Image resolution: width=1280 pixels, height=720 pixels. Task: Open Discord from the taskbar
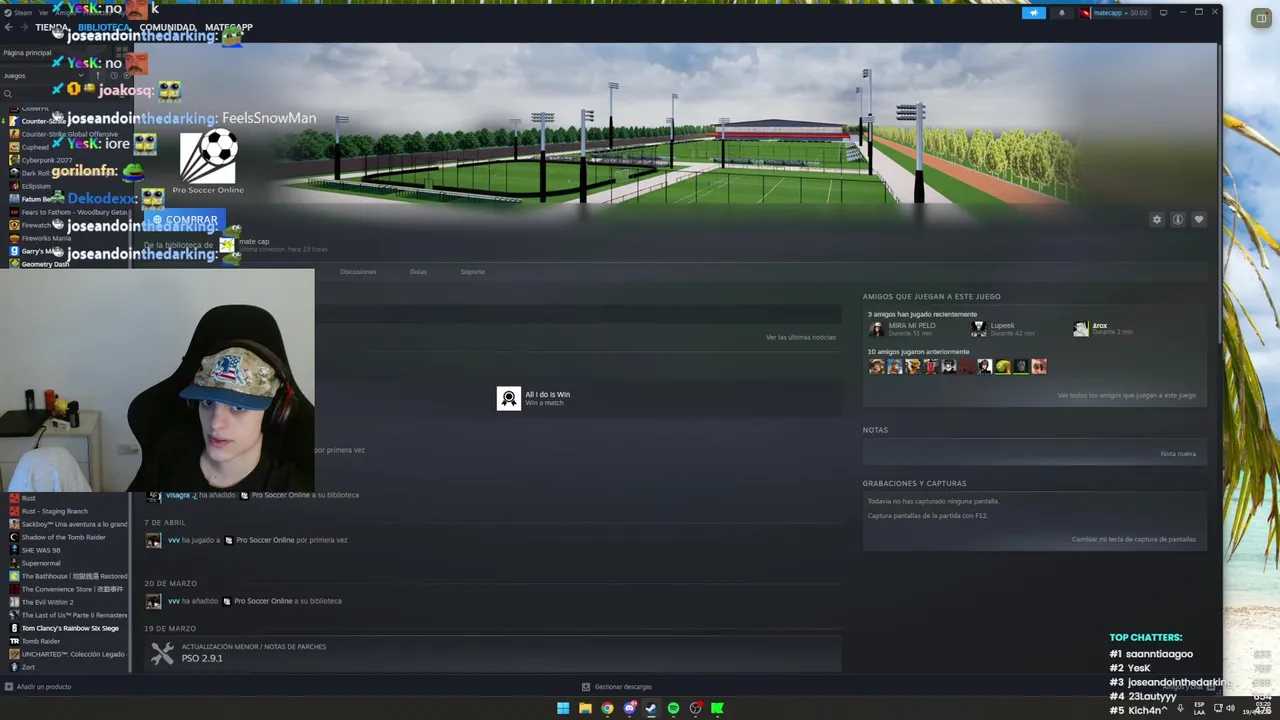coord(629,708)
